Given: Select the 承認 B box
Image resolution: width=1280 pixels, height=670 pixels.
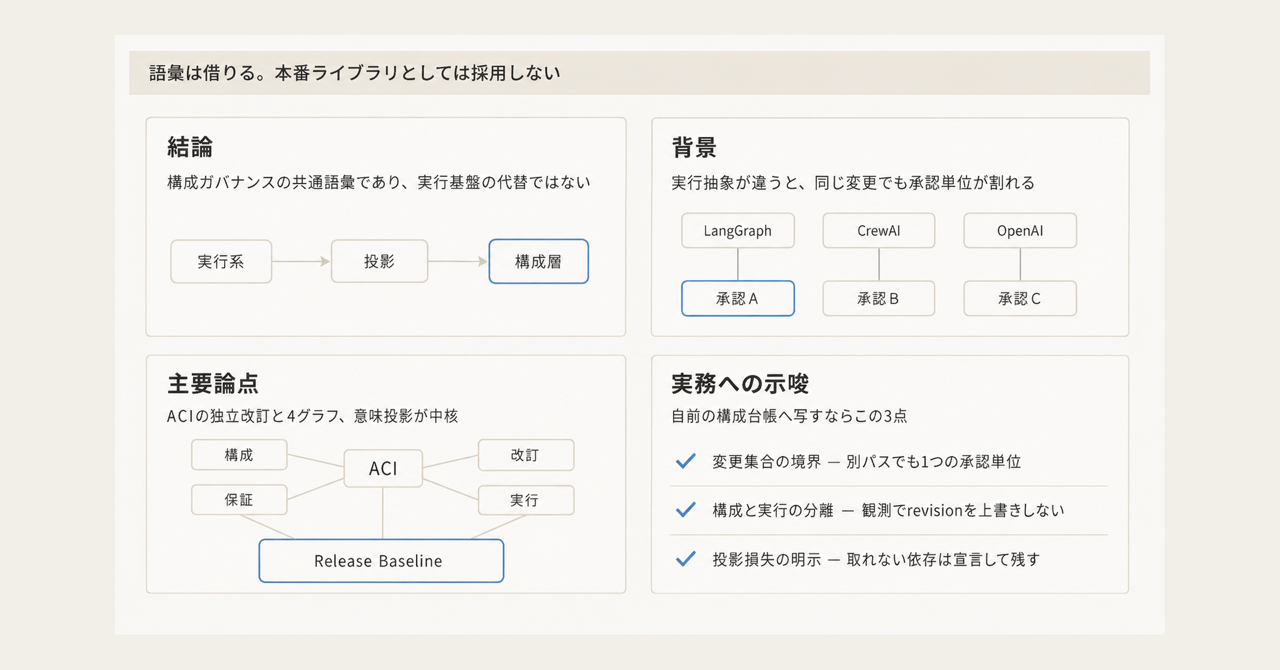Looking at the screenshot, I should [879, 298].
